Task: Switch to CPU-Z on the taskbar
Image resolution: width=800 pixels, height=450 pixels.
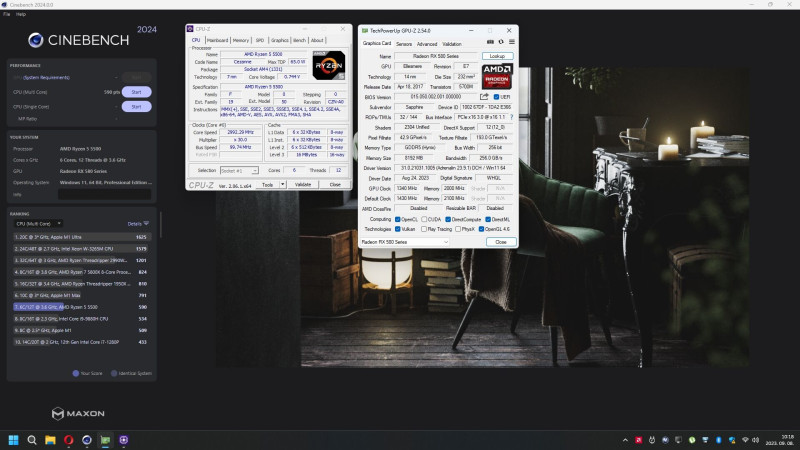Action: (x=123, y=440)
